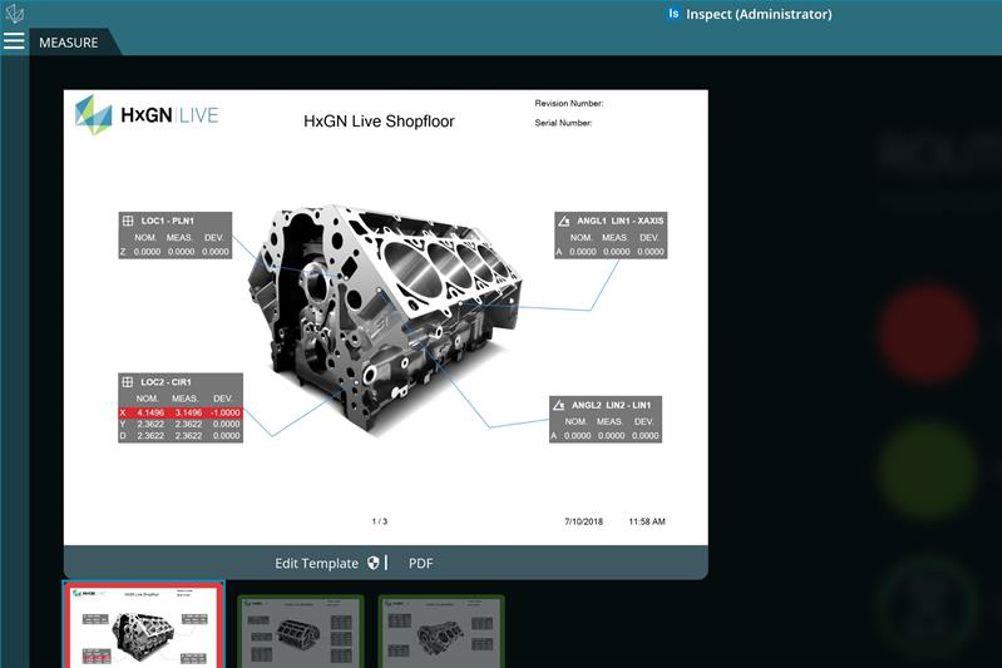1002x668 pixels.
Task: Click the shield icon beside Edit Template
Action: click(373, 563)
